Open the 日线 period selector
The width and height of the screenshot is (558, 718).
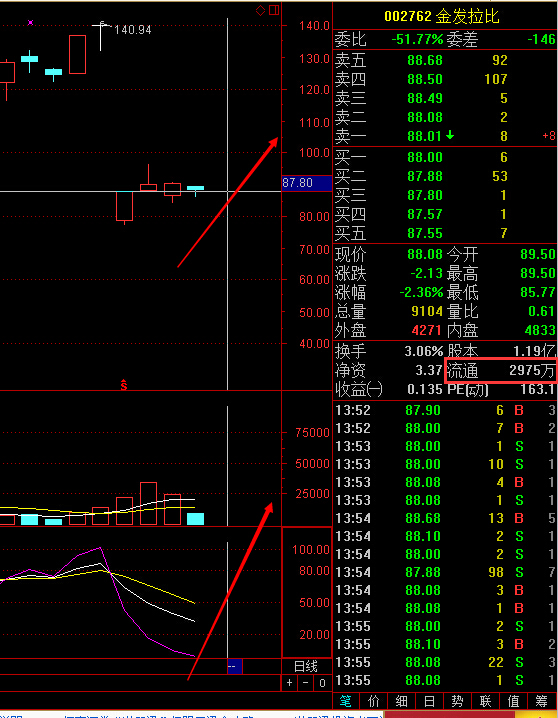pos(306,666)
